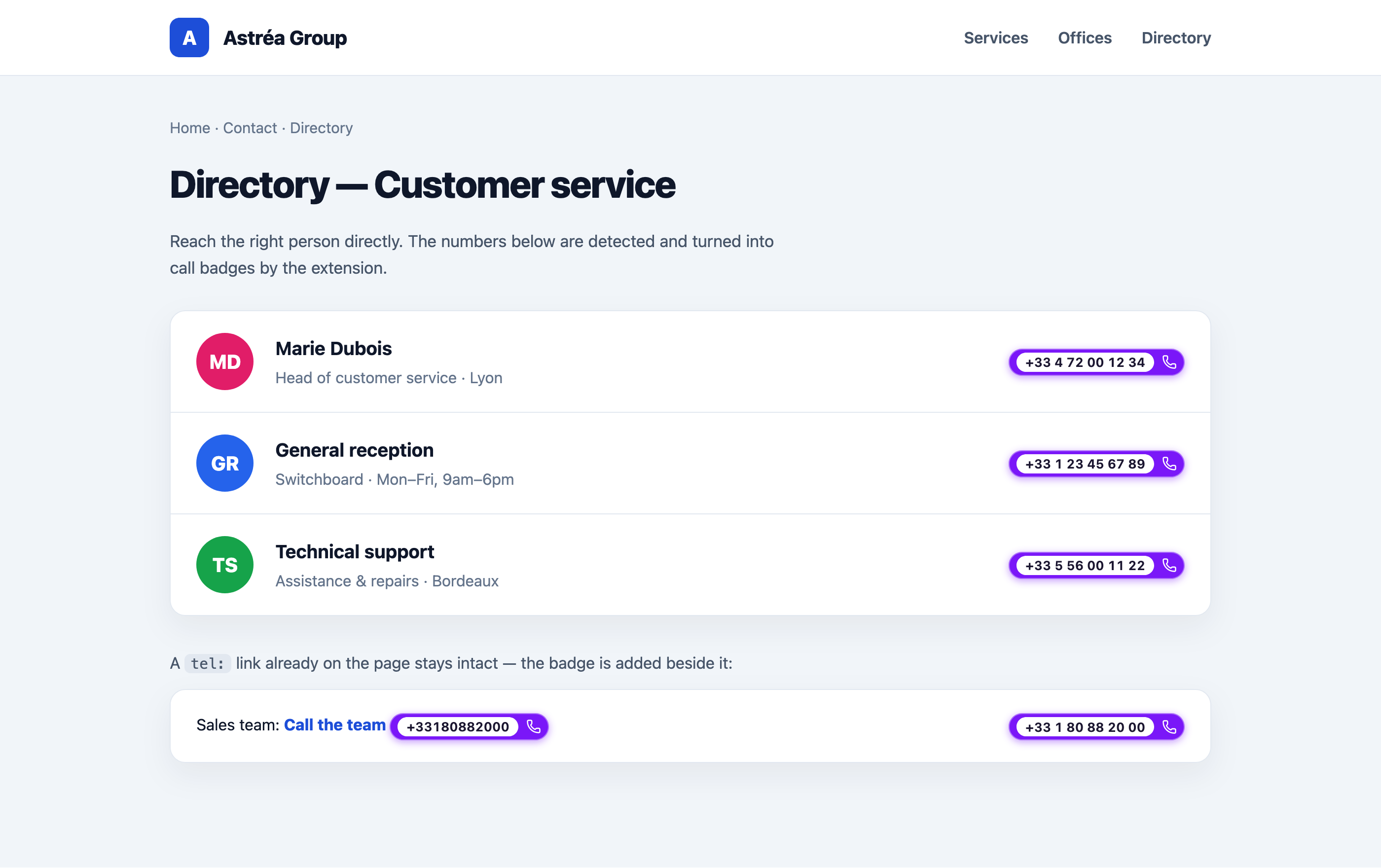Open the Offices menu item
This screenshot has height=868, width=1381.
click(x=1085, y=38)
